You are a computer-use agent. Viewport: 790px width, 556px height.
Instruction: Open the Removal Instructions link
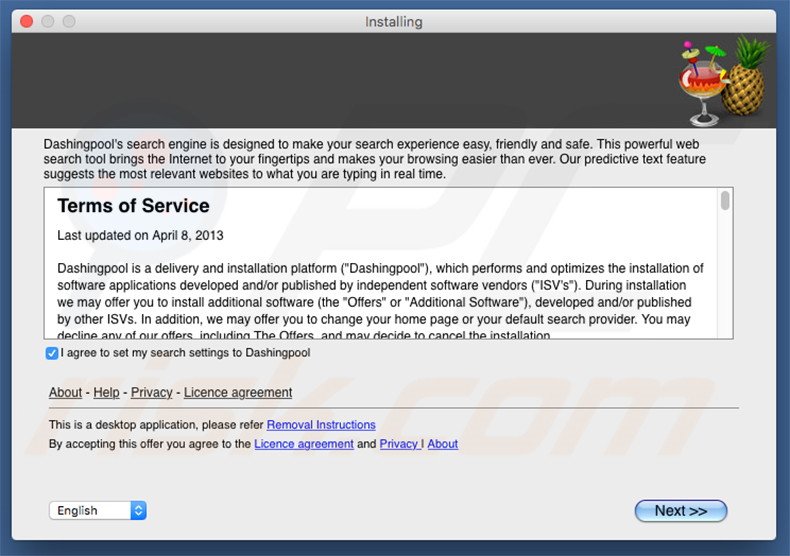(x=321, y=425)
